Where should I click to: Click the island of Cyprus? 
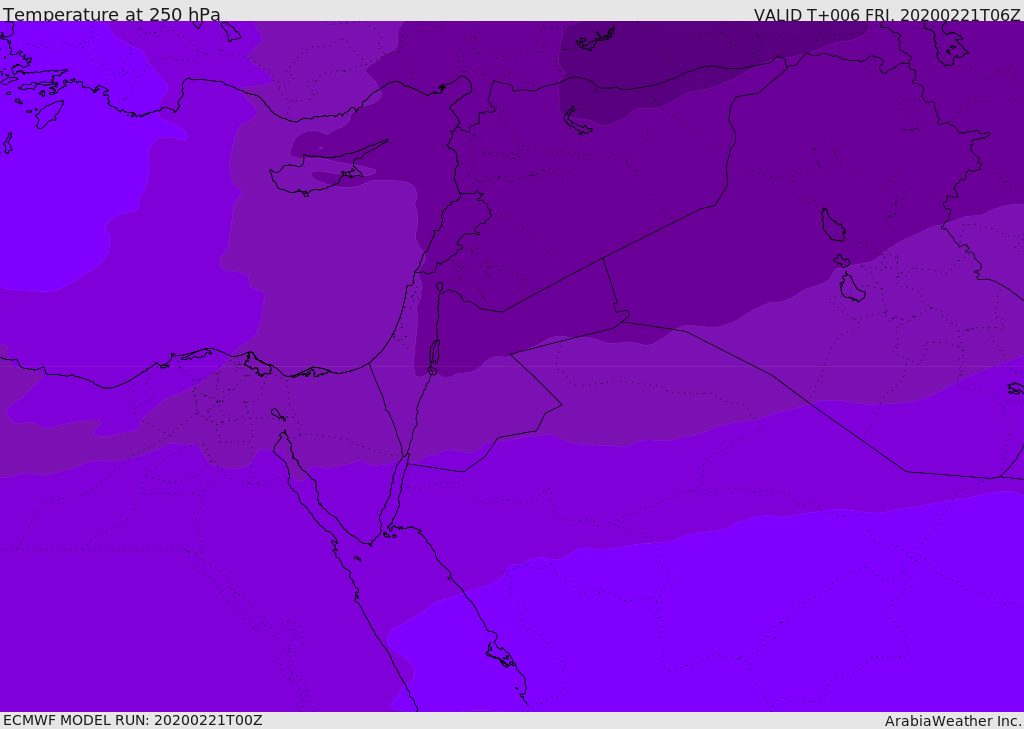coord(318,175)
